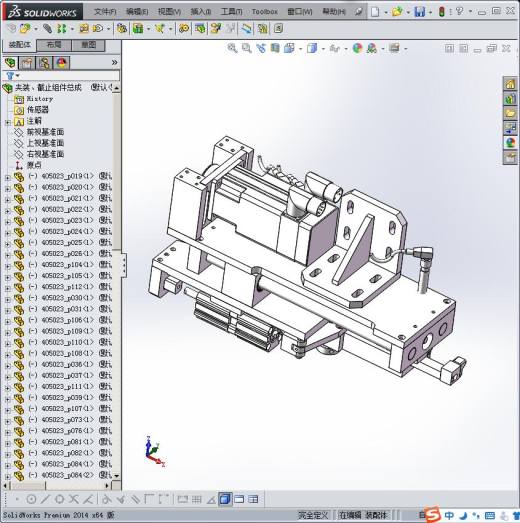
Task: Open the ConfigurationManager tab icon
Action: (44, 62)
